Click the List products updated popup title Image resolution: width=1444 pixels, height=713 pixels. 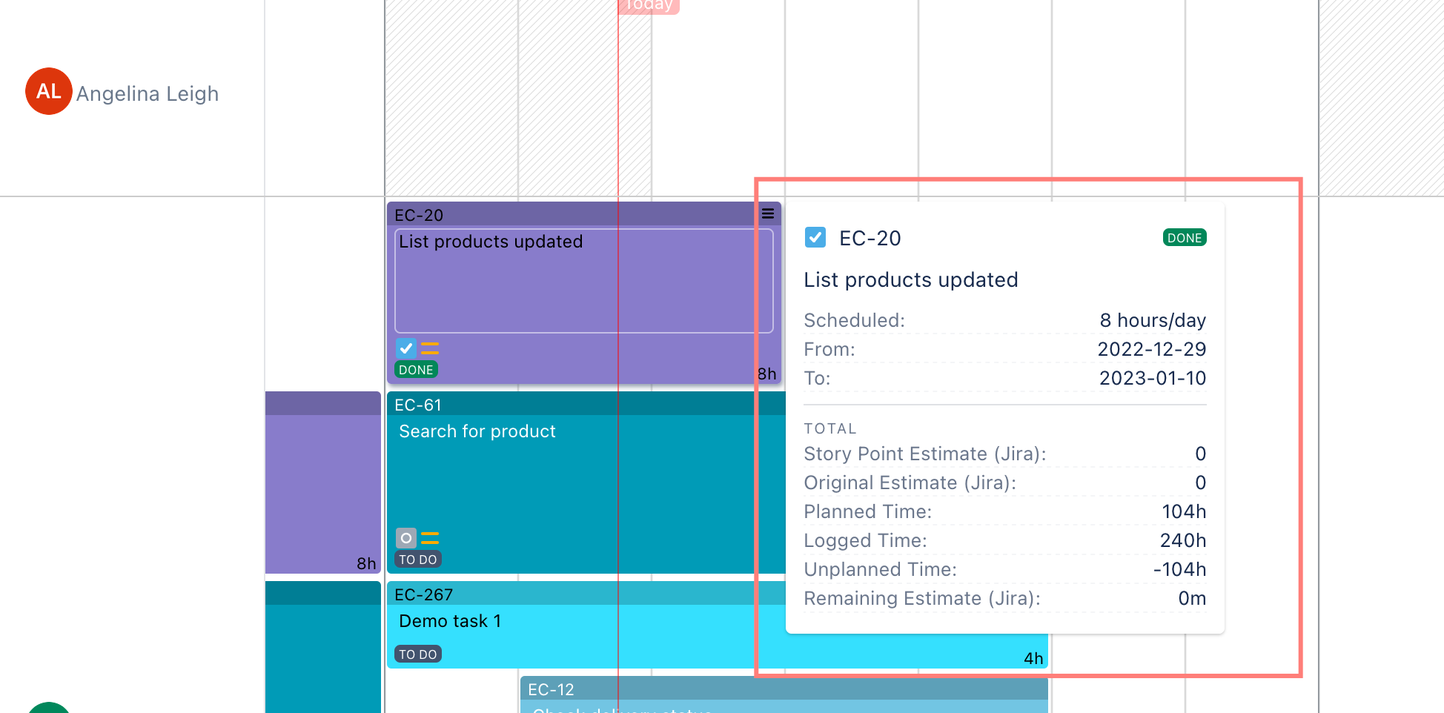point(911,280)
